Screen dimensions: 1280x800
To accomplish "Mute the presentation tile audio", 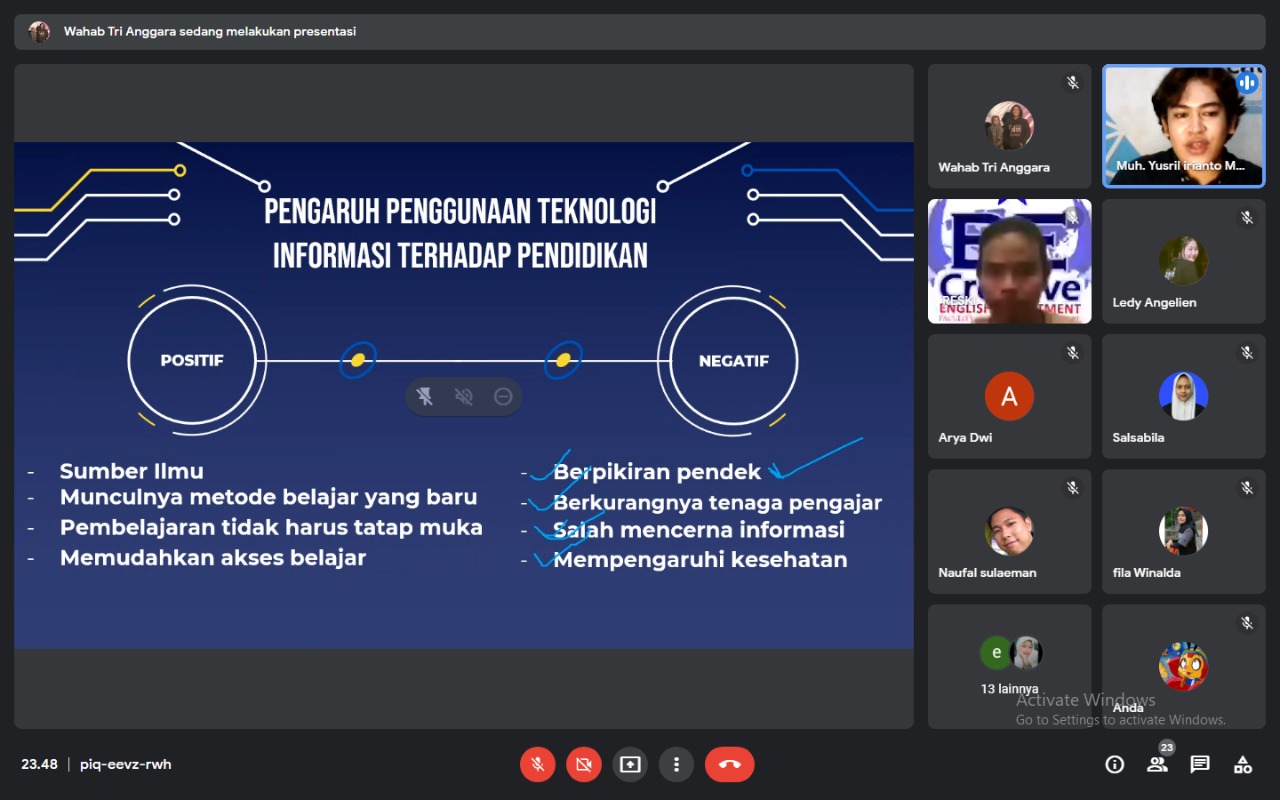I will (x=464, y=396).
